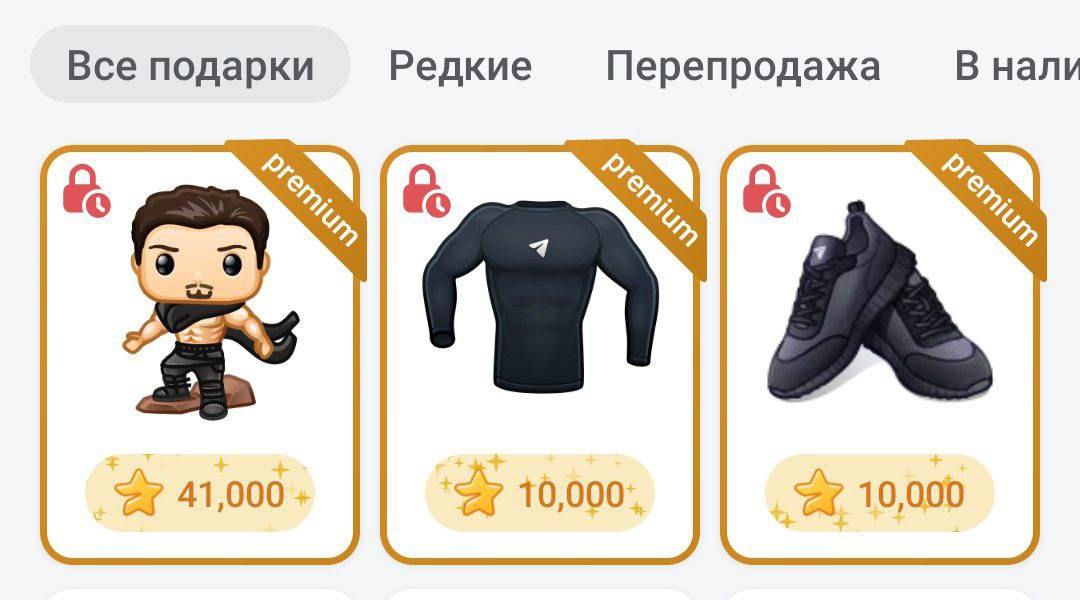Click the lock icon on the figurine gift

pos(85,191)
